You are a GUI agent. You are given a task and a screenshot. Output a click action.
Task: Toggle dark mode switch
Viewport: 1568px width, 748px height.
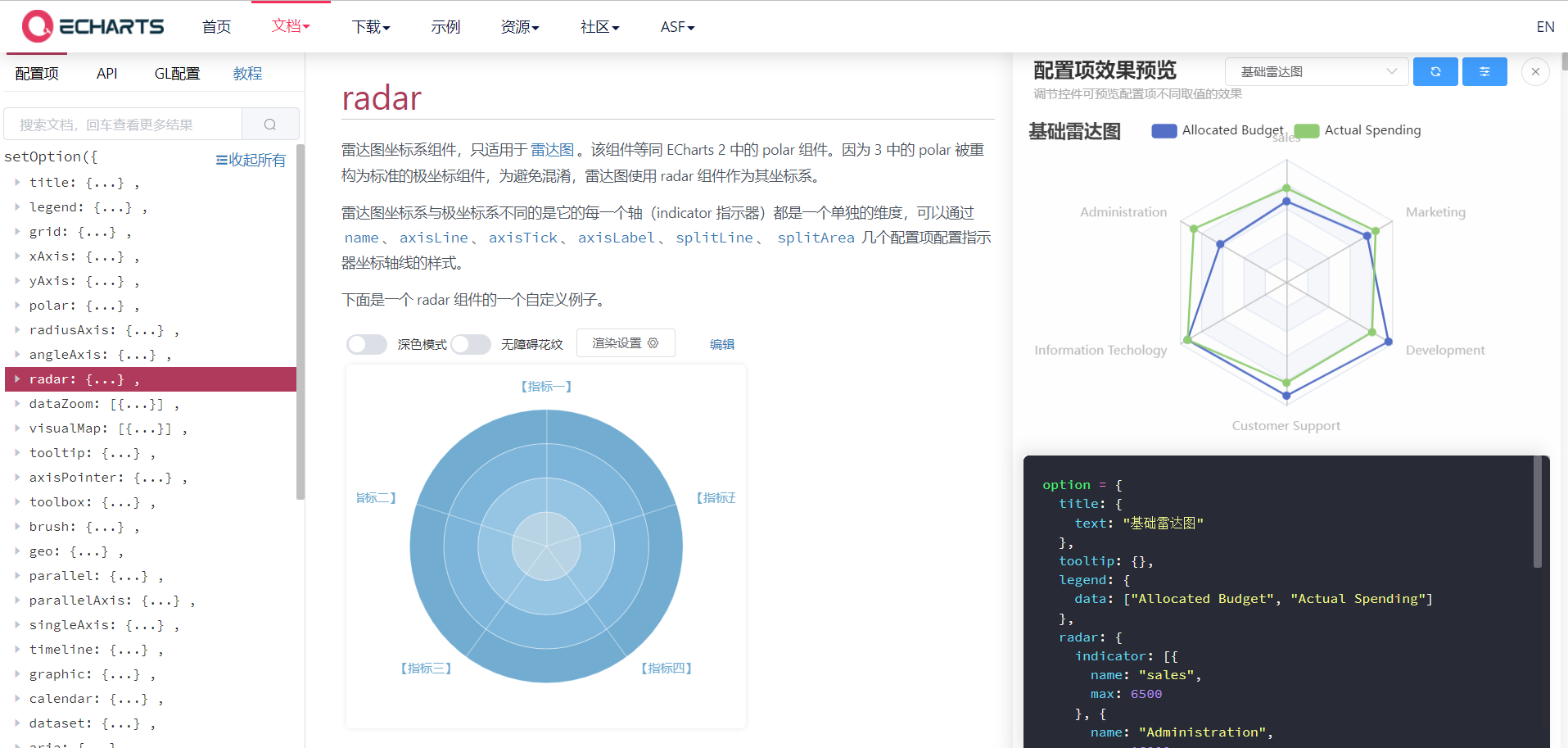point(366,344)
